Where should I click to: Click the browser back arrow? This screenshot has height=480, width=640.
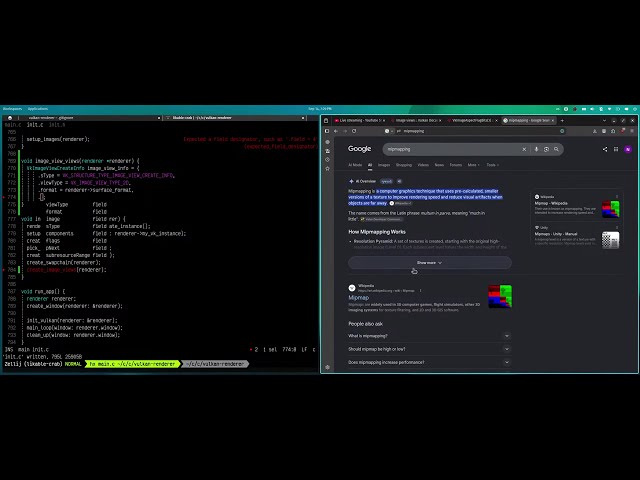tap(336, 131)
